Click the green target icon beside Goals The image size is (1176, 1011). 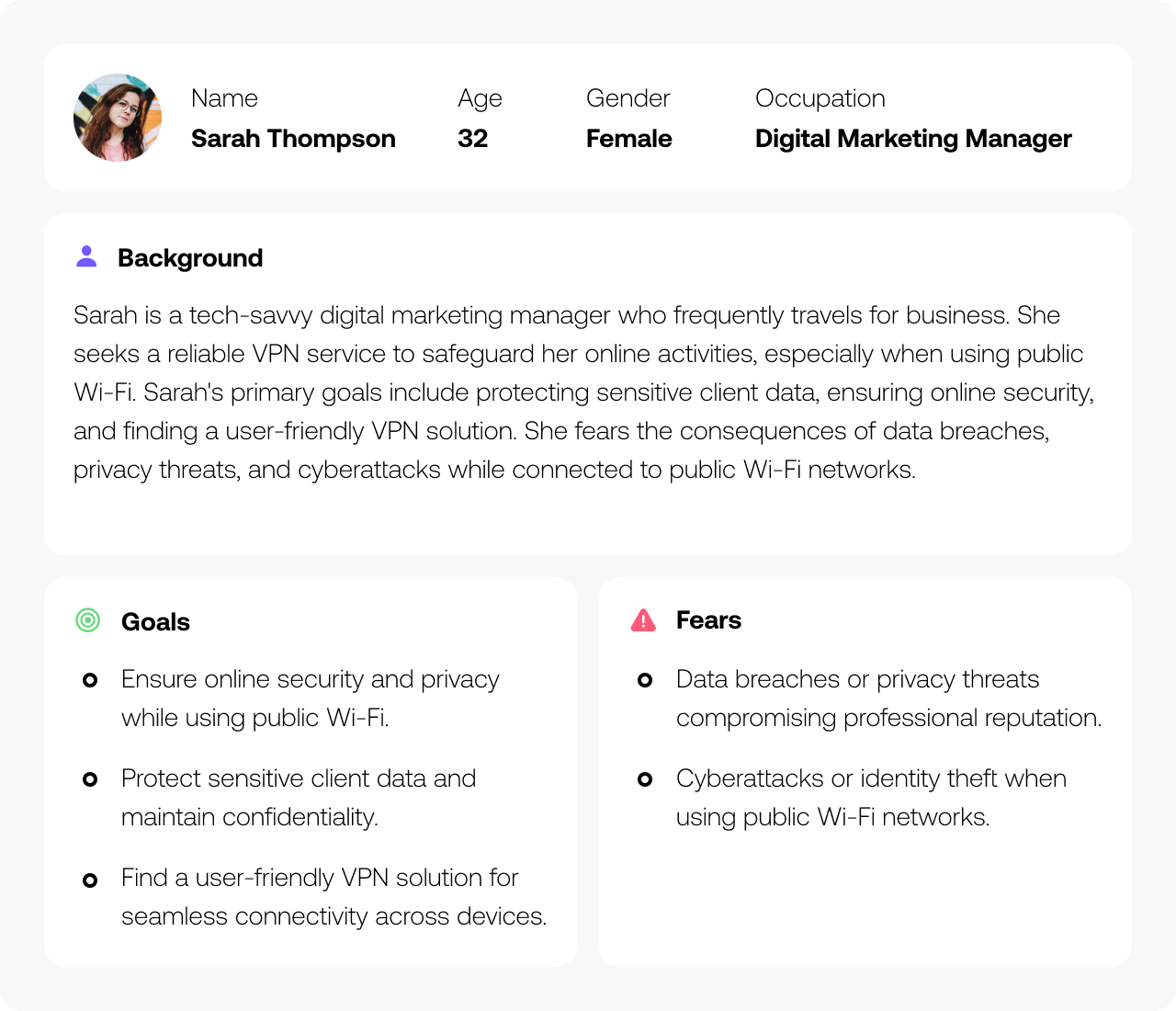point(87,620)
